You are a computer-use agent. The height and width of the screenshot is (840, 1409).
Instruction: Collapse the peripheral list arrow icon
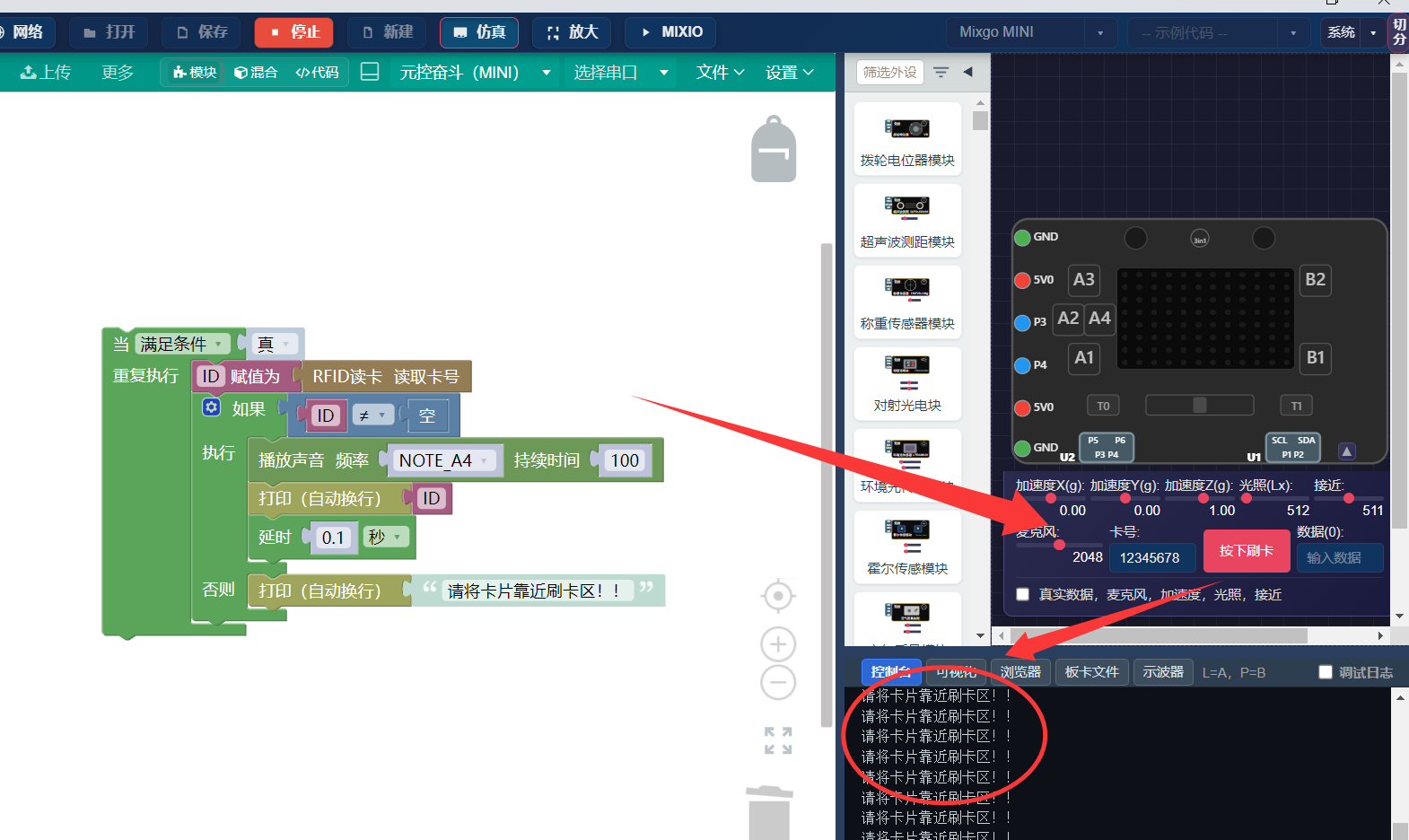(x=967, y=72)
